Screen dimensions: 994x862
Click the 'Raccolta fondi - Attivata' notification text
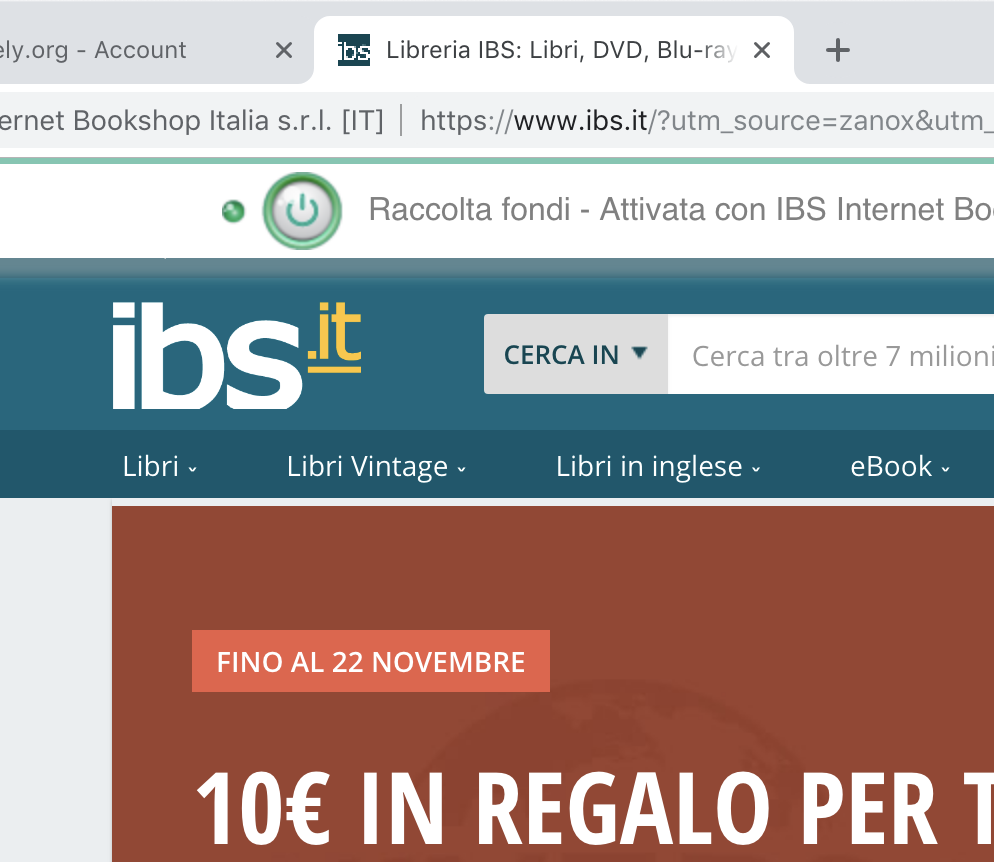tap(681, 210)
